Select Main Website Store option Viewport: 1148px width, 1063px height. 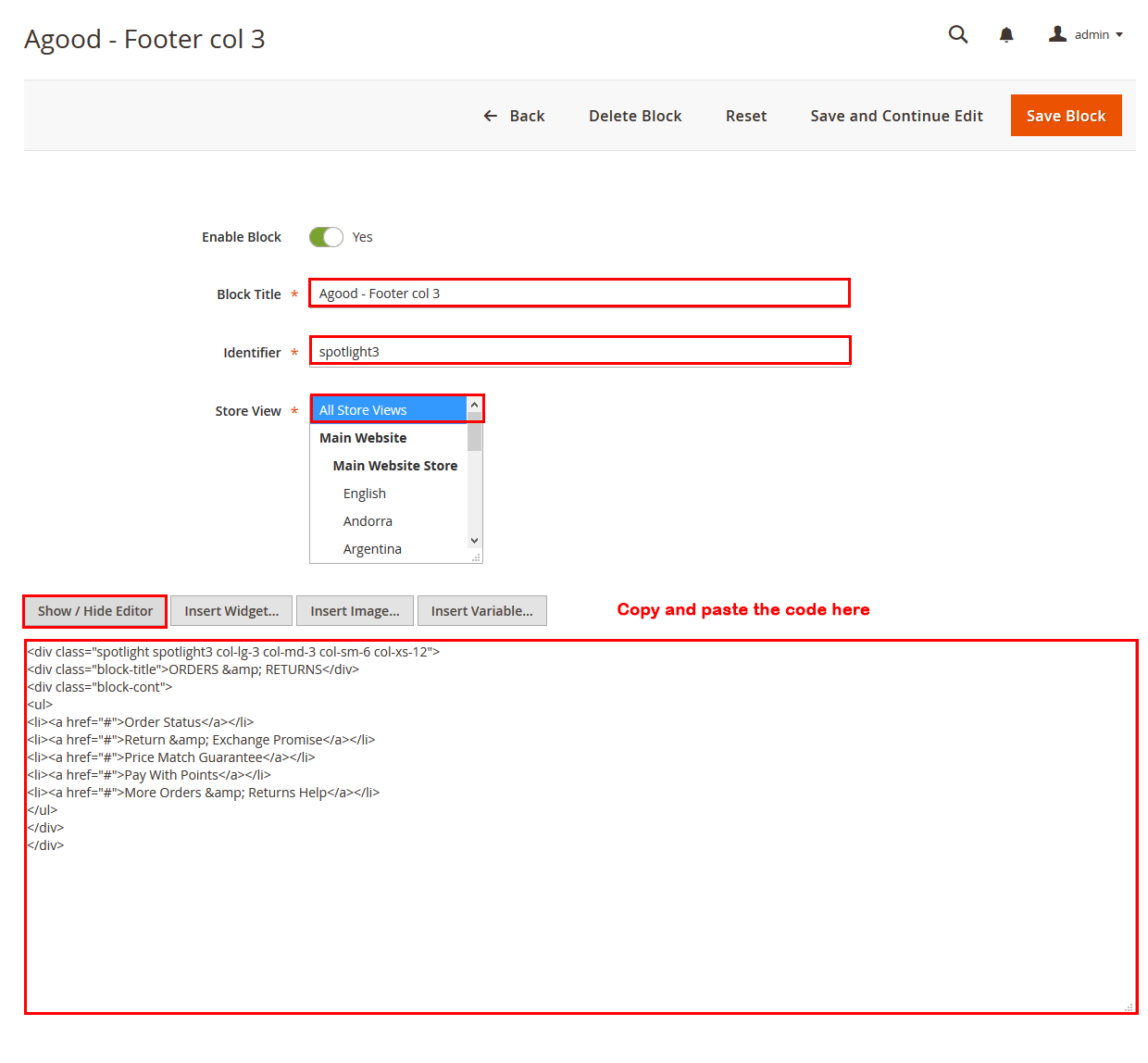click(389, 466)
